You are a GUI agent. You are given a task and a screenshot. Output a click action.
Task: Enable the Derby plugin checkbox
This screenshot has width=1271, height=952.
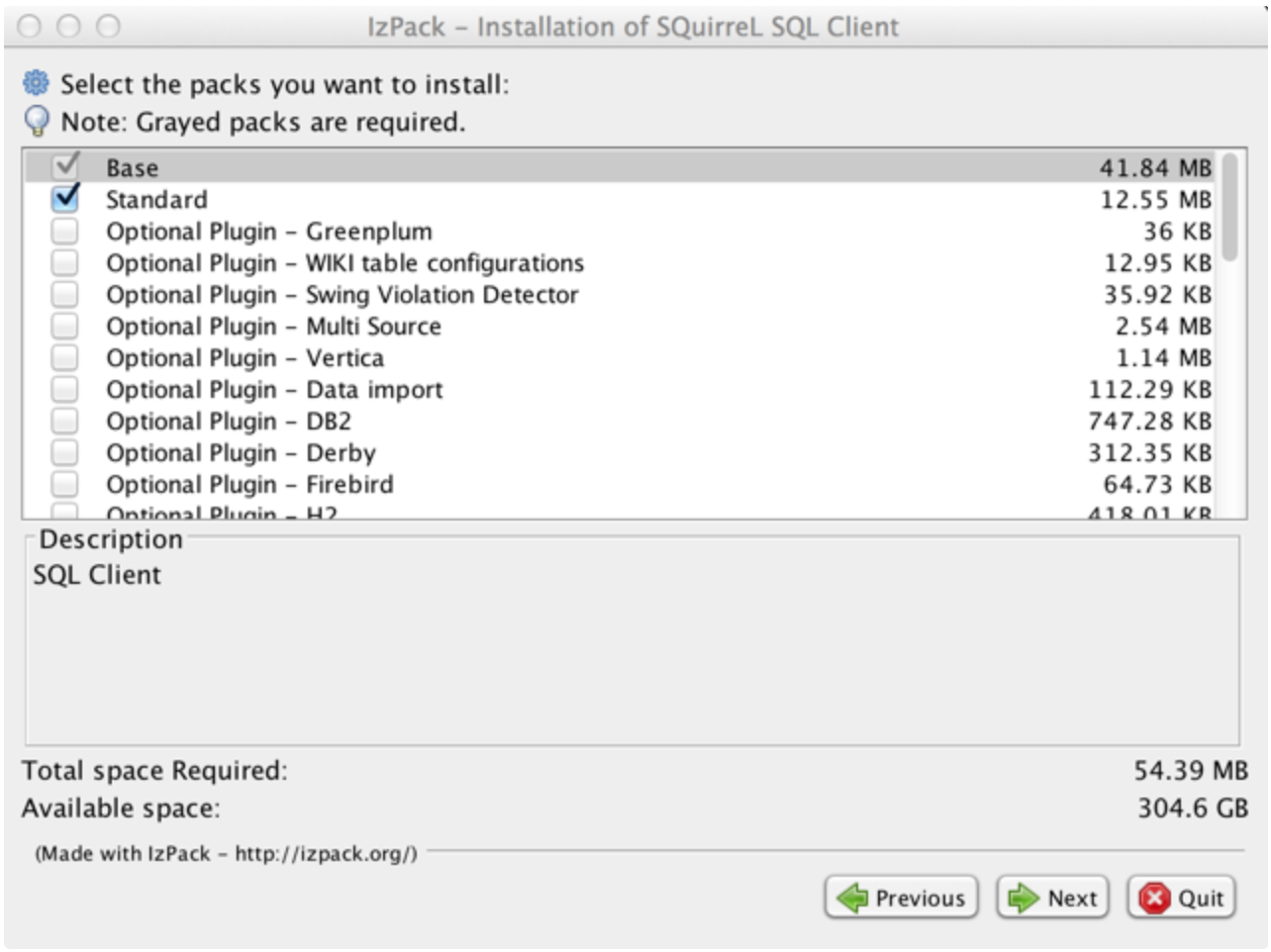tap(65, 452)
